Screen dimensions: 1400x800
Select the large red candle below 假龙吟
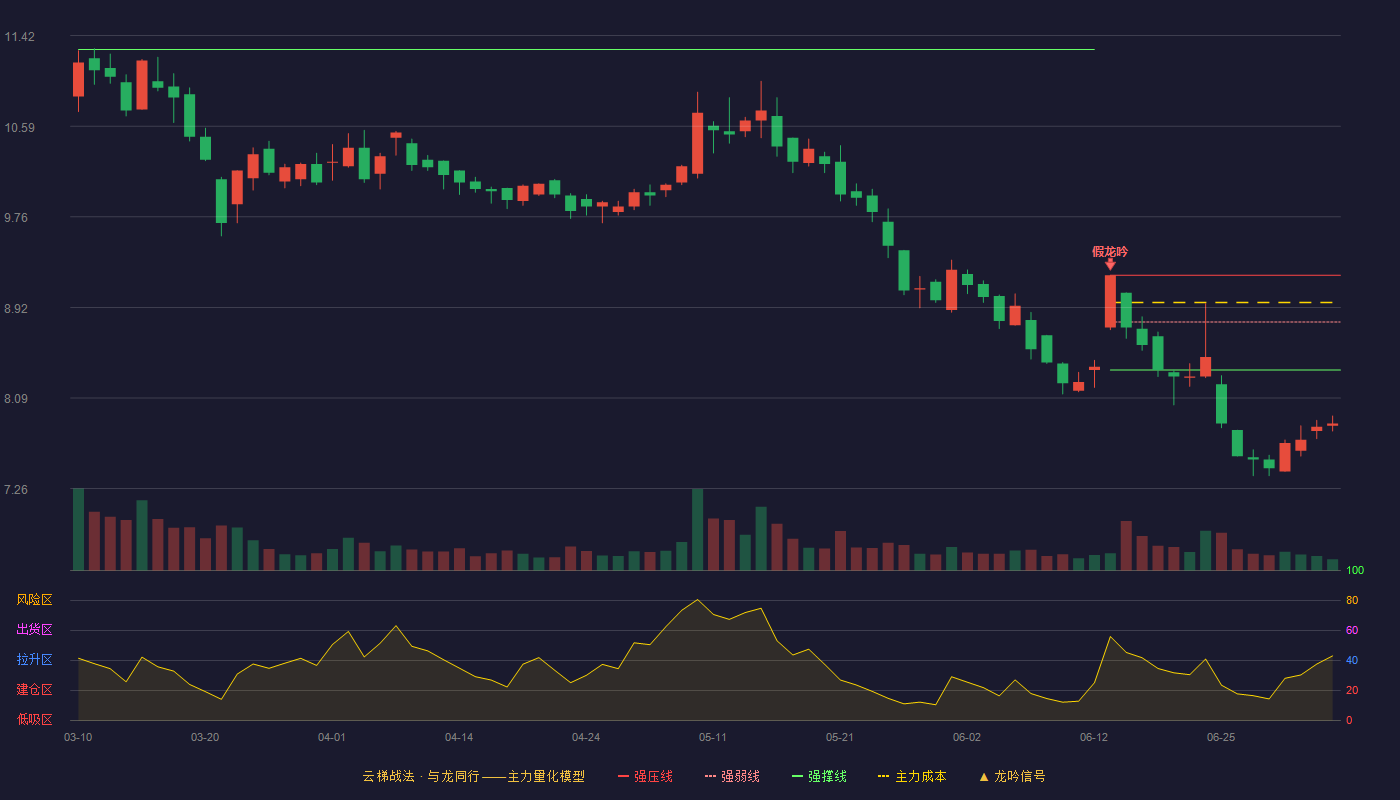click(x=1110, y=301)
